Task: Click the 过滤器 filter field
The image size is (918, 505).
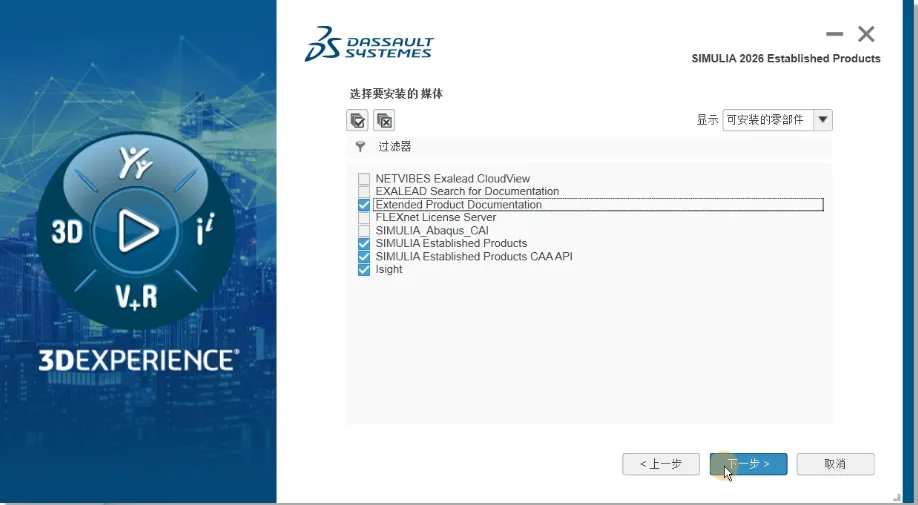Action: coord(589,147)
